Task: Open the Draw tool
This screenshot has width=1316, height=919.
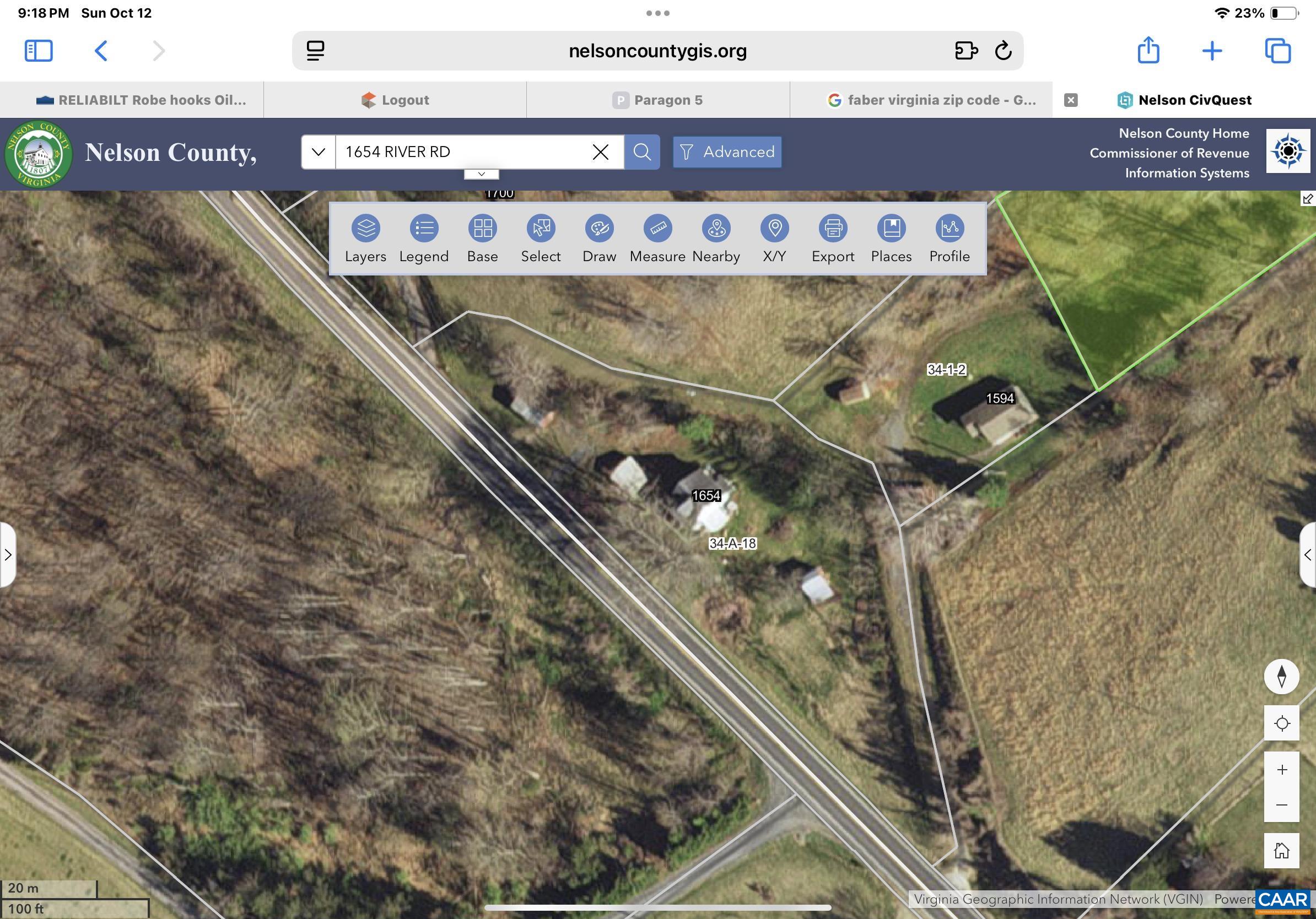Action: pos(599,229)
